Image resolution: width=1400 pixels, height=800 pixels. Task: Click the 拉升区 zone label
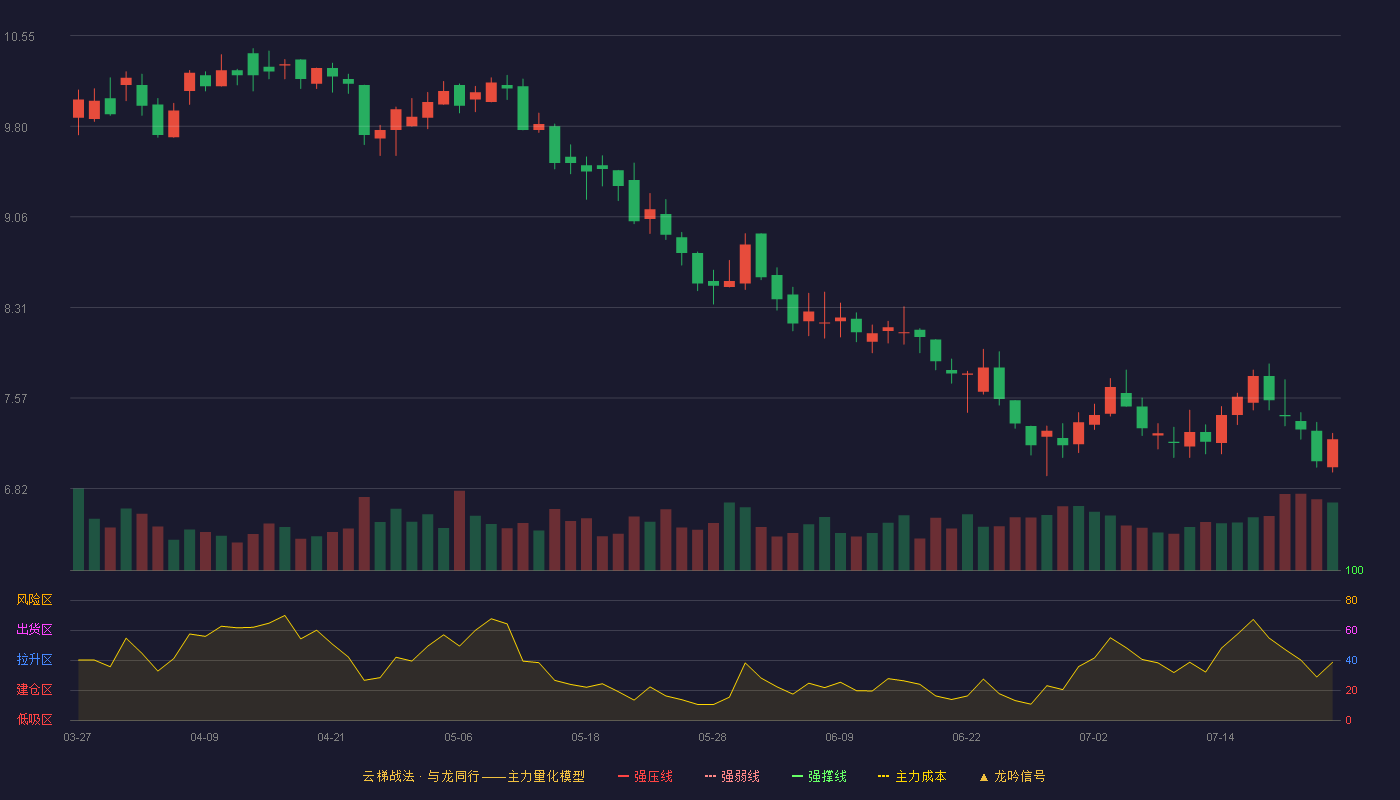(34, 660)
